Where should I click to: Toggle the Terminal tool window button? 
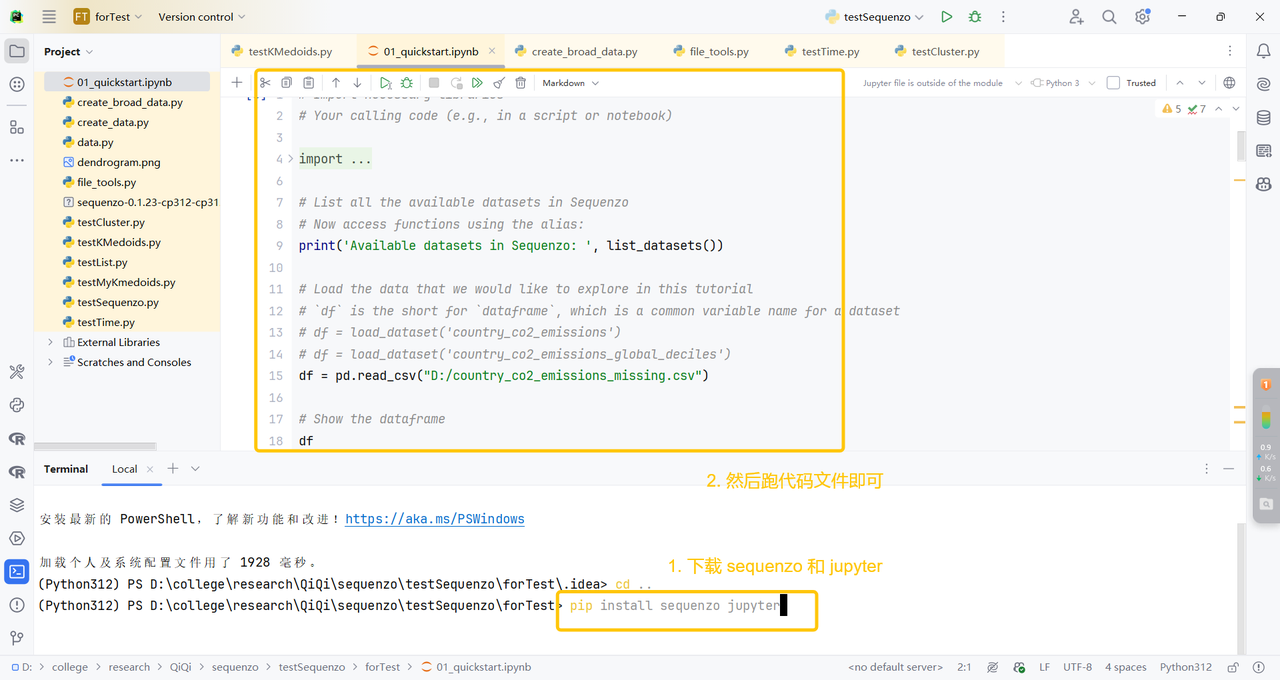[x=17, y=572]
